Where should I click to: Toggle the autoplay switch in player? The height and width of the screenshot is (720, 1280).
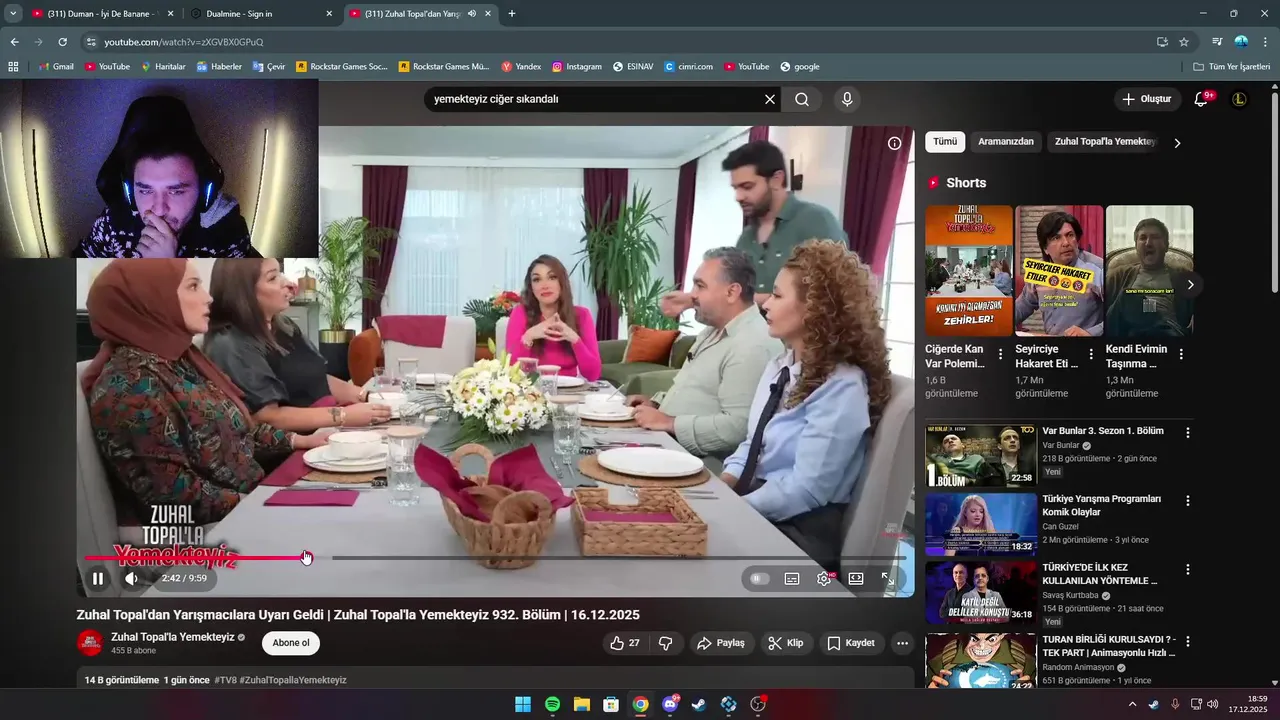point(760,578)
